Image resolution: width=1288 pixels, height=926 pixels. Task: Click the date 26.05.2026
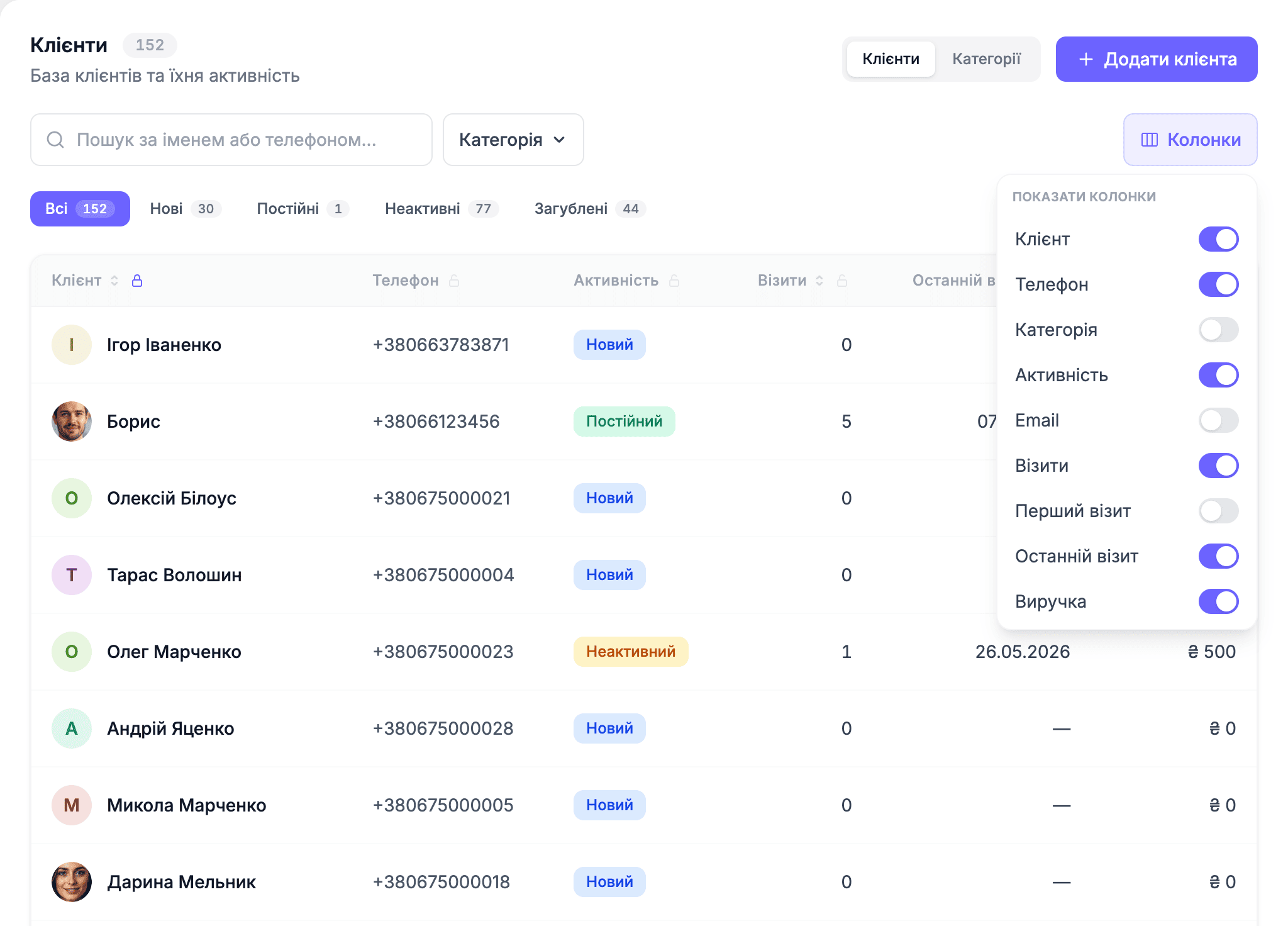coord(1023,652)
